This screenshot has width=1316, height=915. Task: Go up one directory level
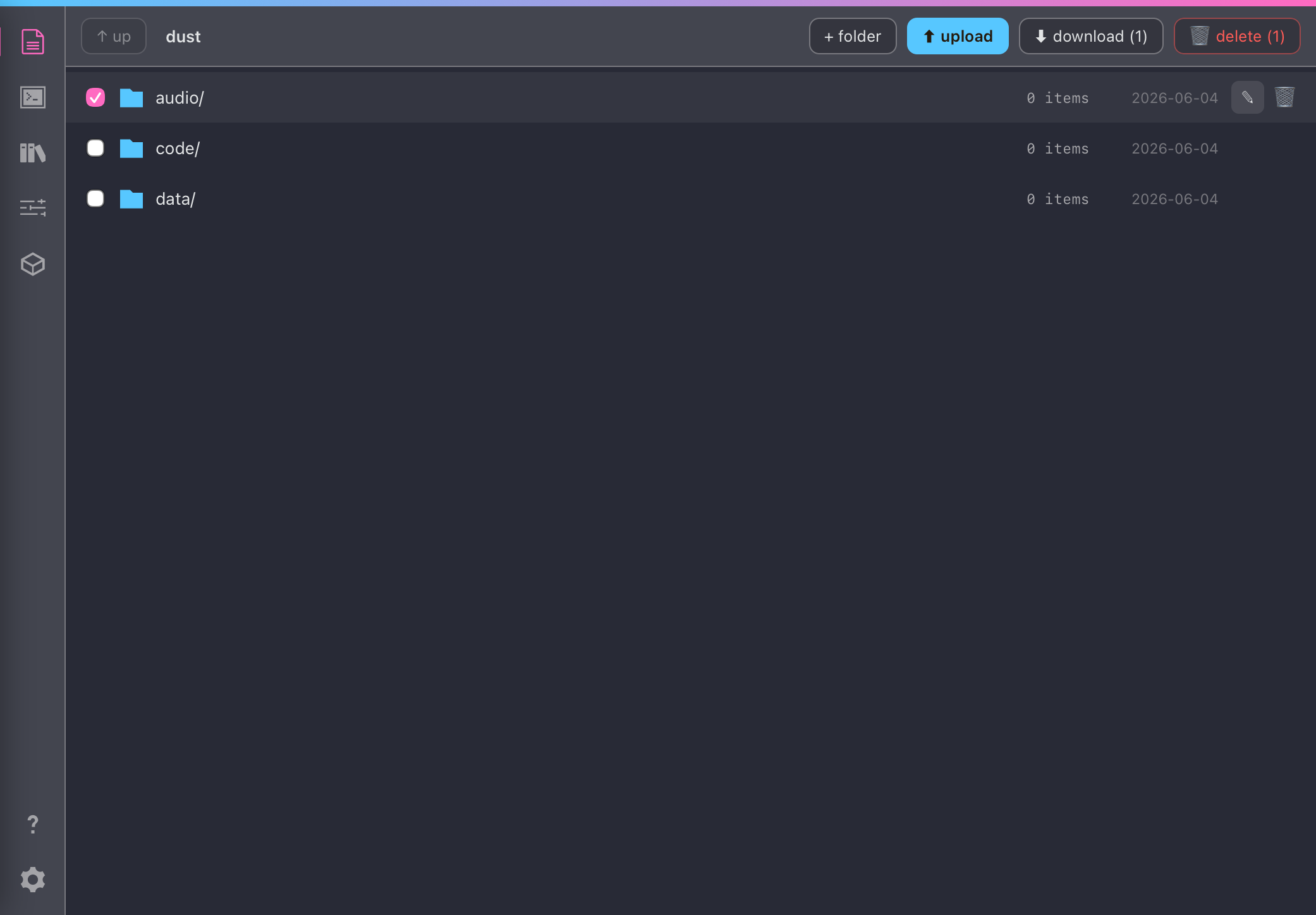(114, 36)
